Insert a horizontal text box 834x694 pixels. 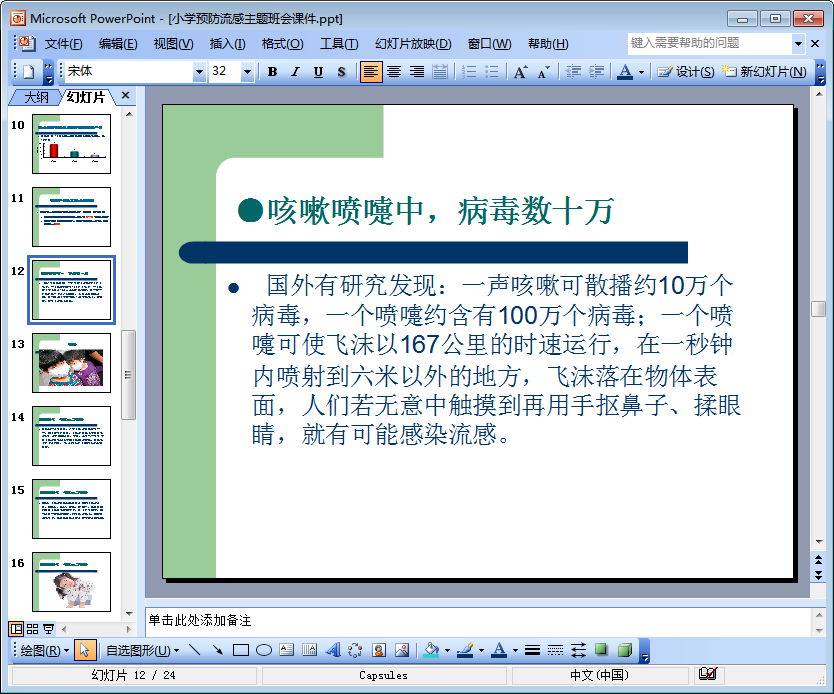coord(287,650)
